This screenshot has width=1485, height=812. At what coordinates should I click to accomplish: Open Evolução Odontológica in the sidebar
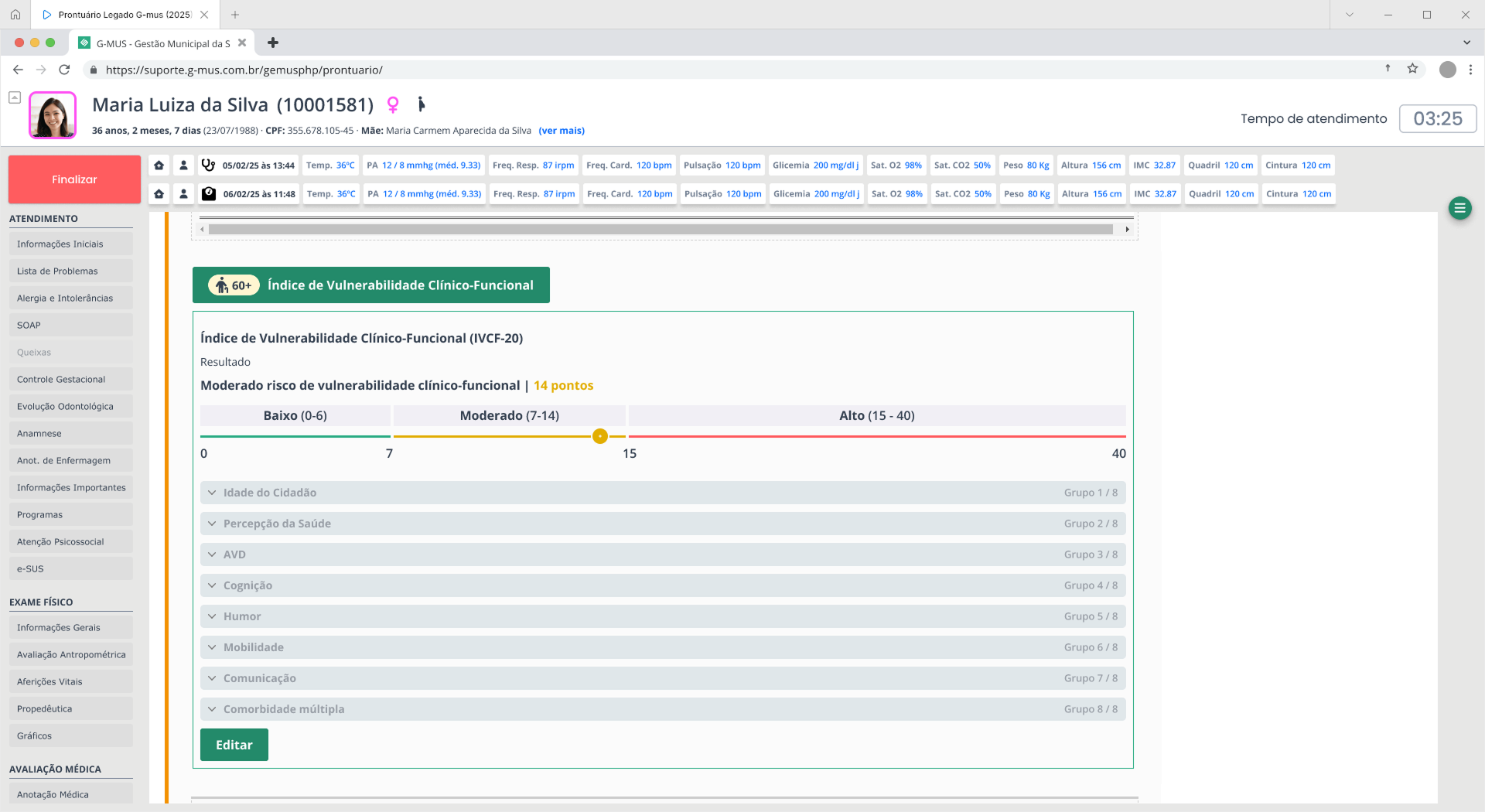[x=71, y=406]
